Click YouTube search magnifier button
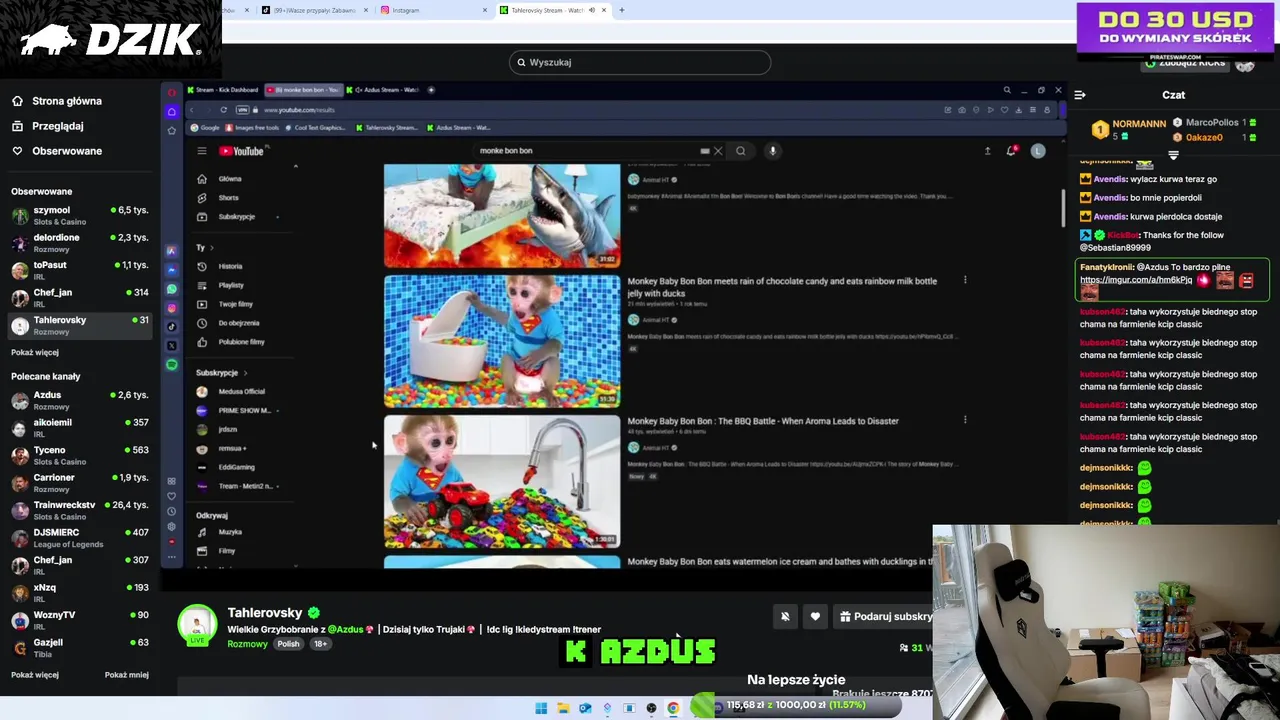 pyautogui.click(x=741, y=151)
